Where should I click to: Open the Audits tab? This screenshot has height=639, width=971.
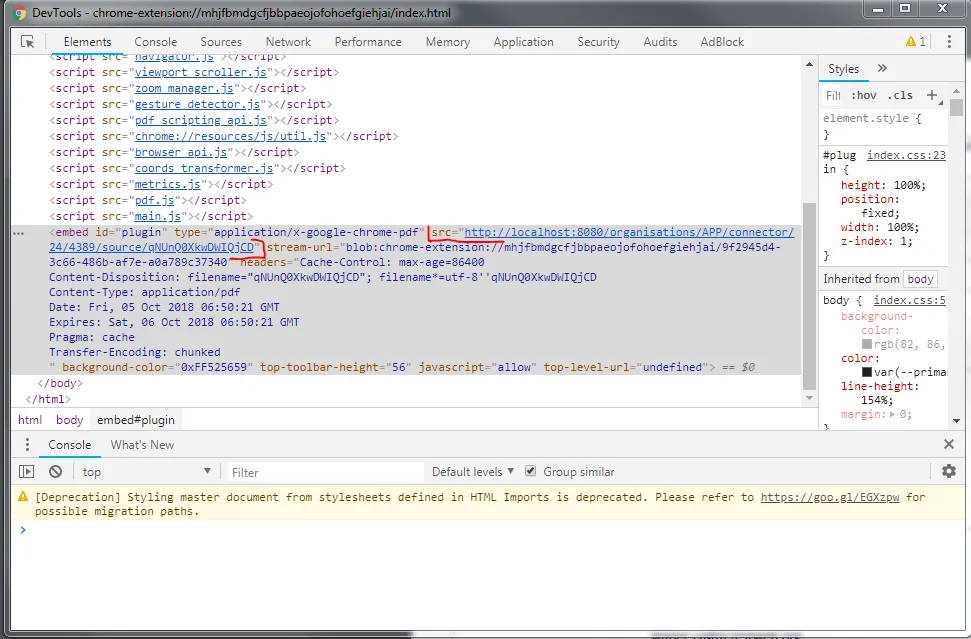click(660, 41)
